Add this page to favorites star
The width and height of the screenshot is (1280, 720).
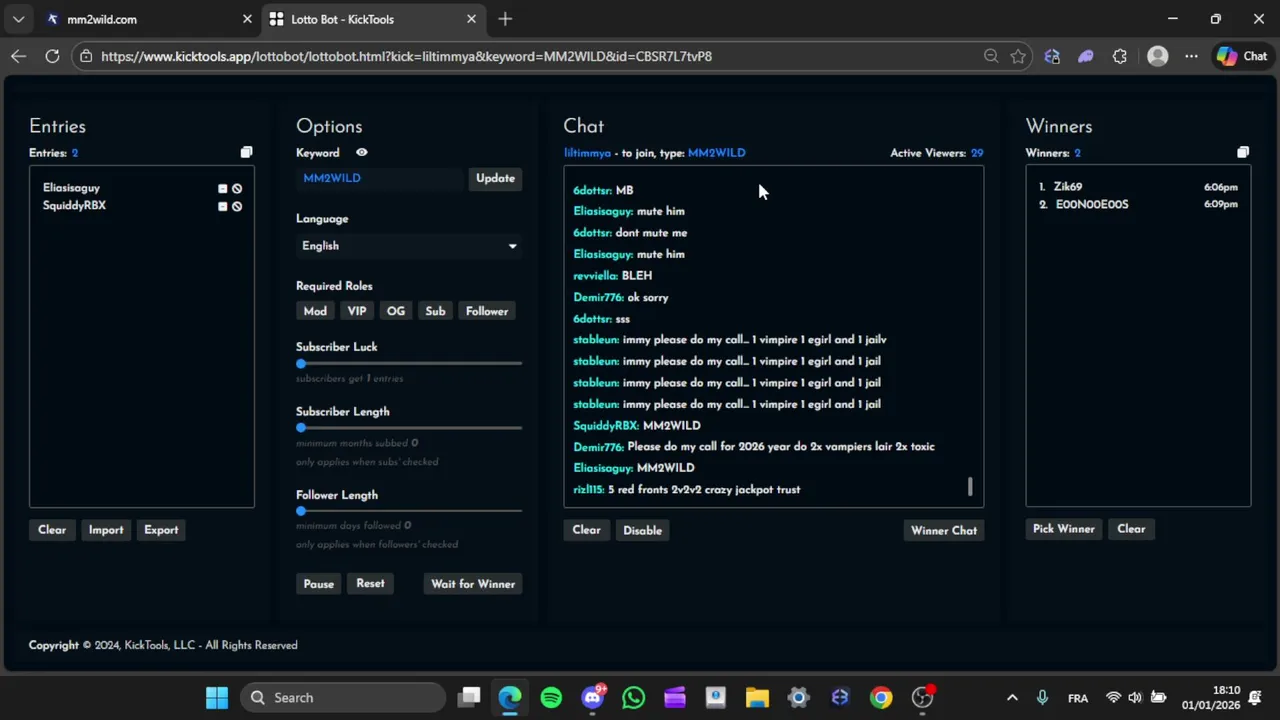tap(1018, 56)
